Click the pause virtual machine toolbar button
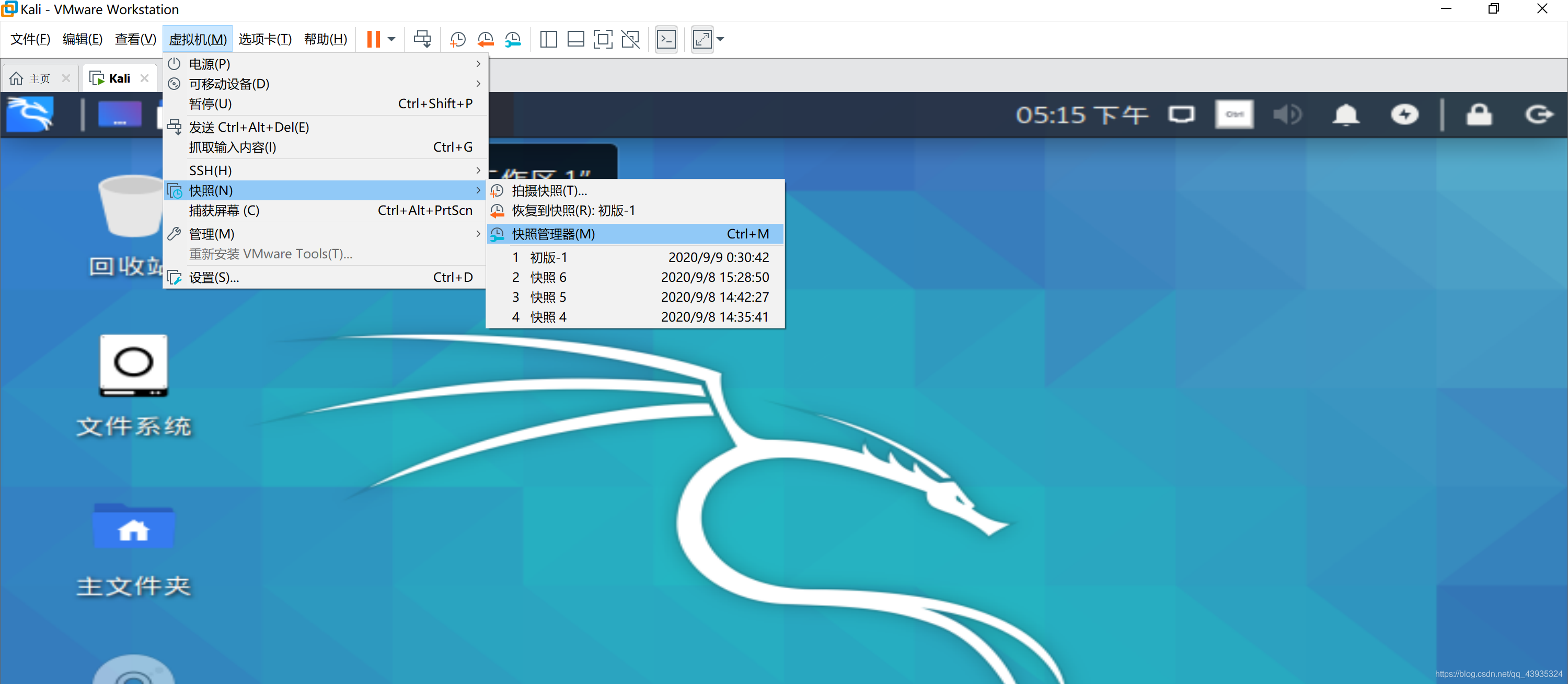Screen dimensions: 1568x684 pyautogui.click(x=373, y=40)
